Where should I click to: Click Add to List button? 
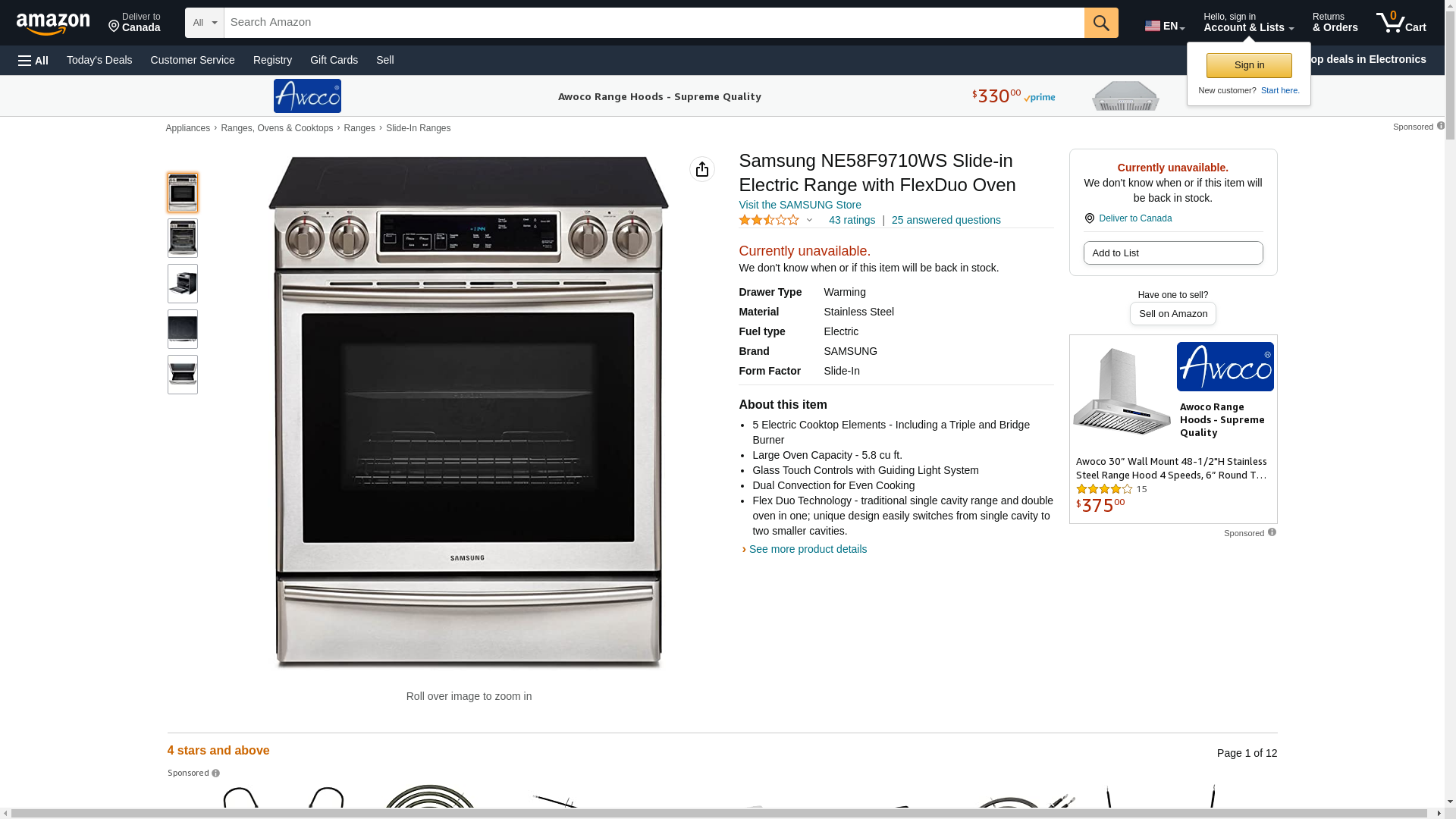click(x=1173, y=253)
